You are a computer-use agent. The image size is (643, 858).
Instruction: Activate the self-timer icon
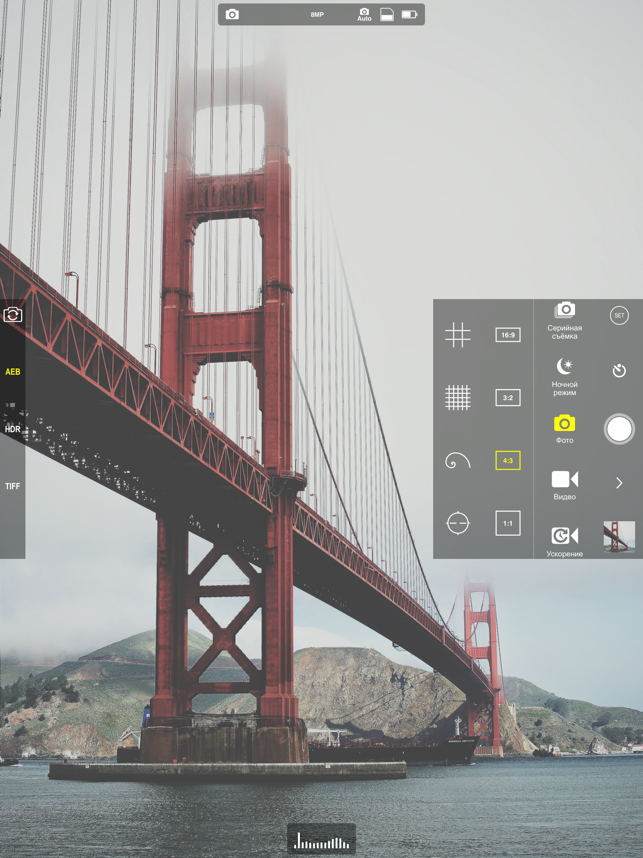point(619,371)
